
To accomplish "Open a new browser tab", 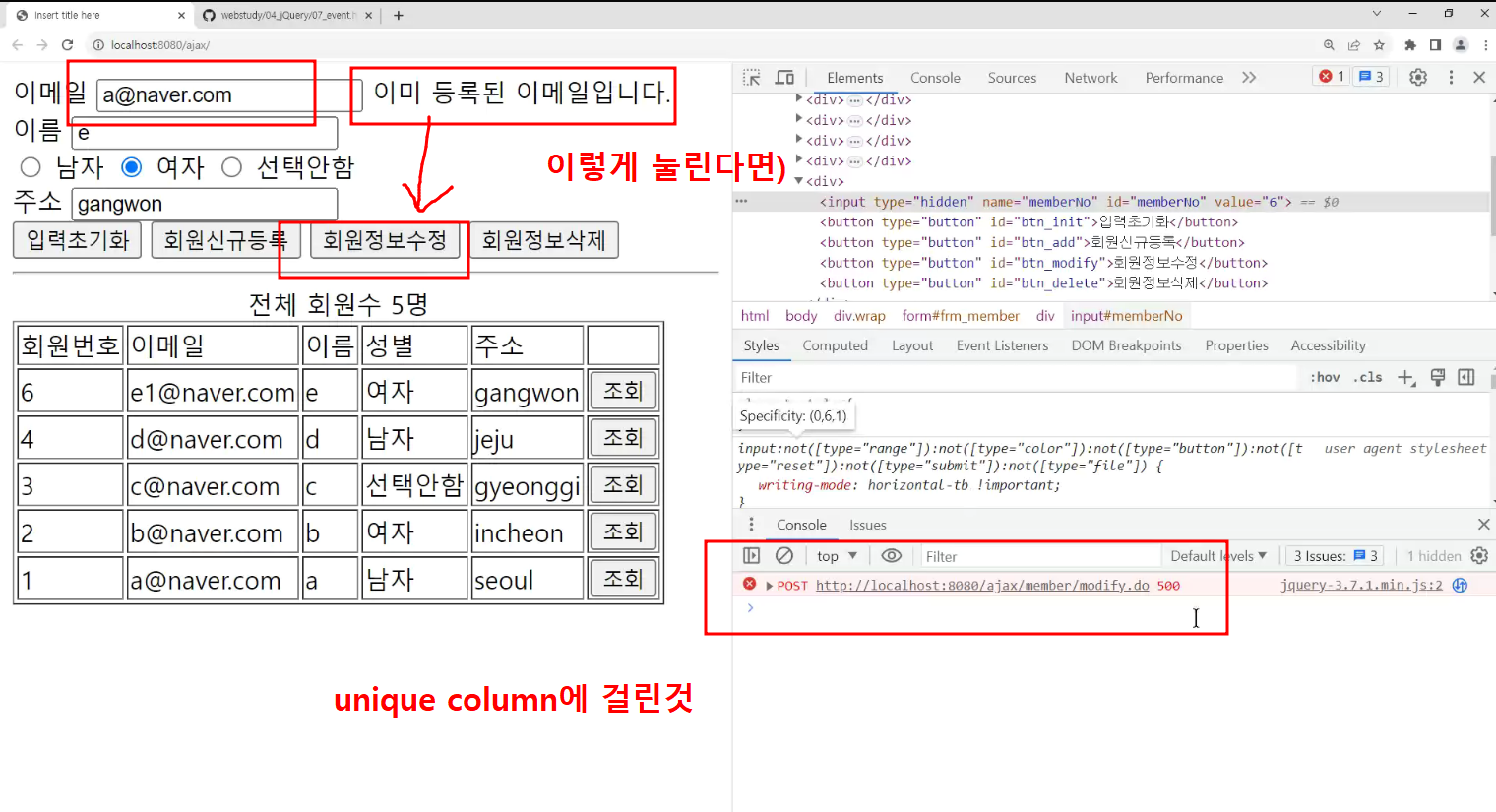I will 398,15.
